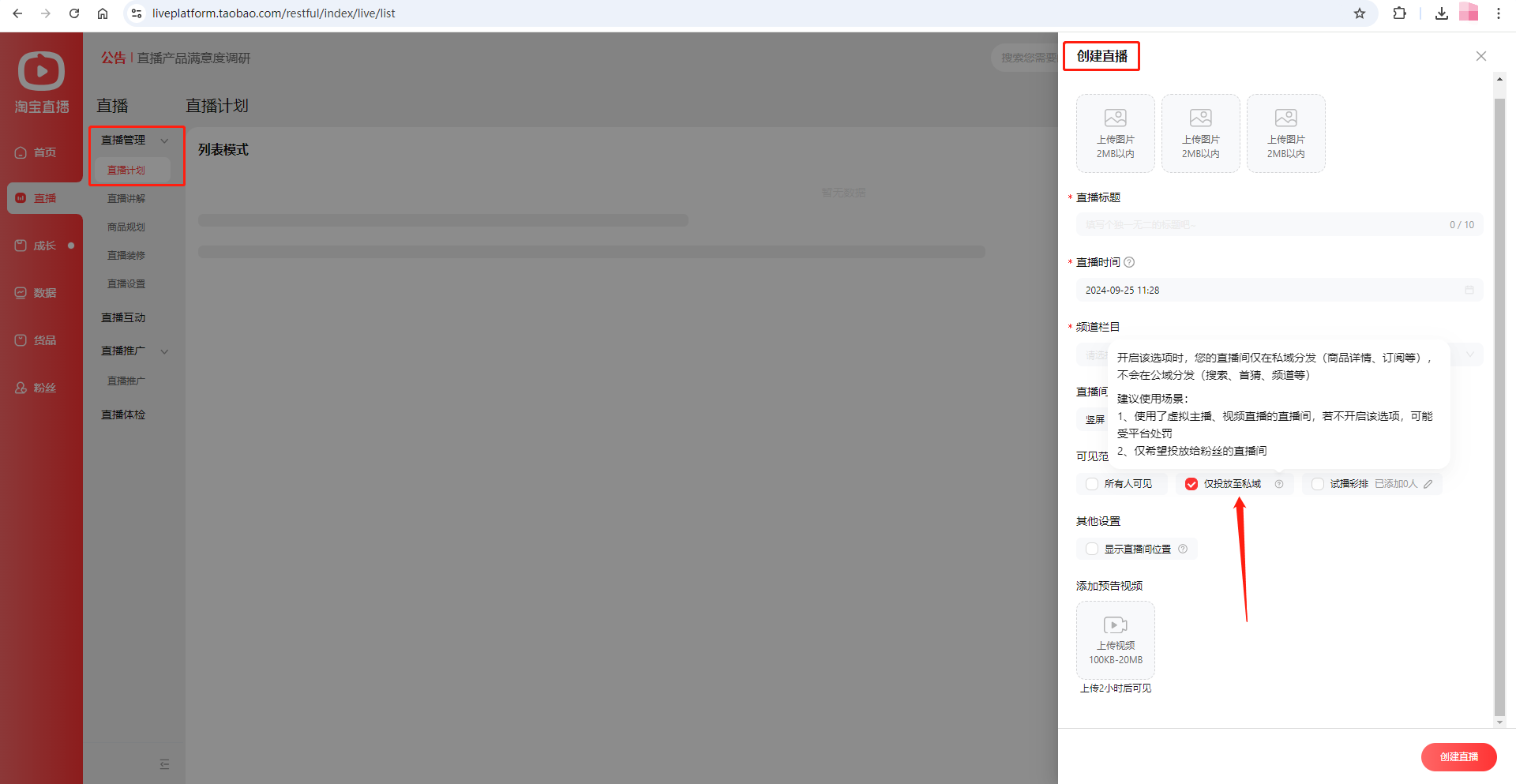Viewport: 1516px width, 784px height.
Task: Select 直播装修 submenu item
Action: pos(126,255)
